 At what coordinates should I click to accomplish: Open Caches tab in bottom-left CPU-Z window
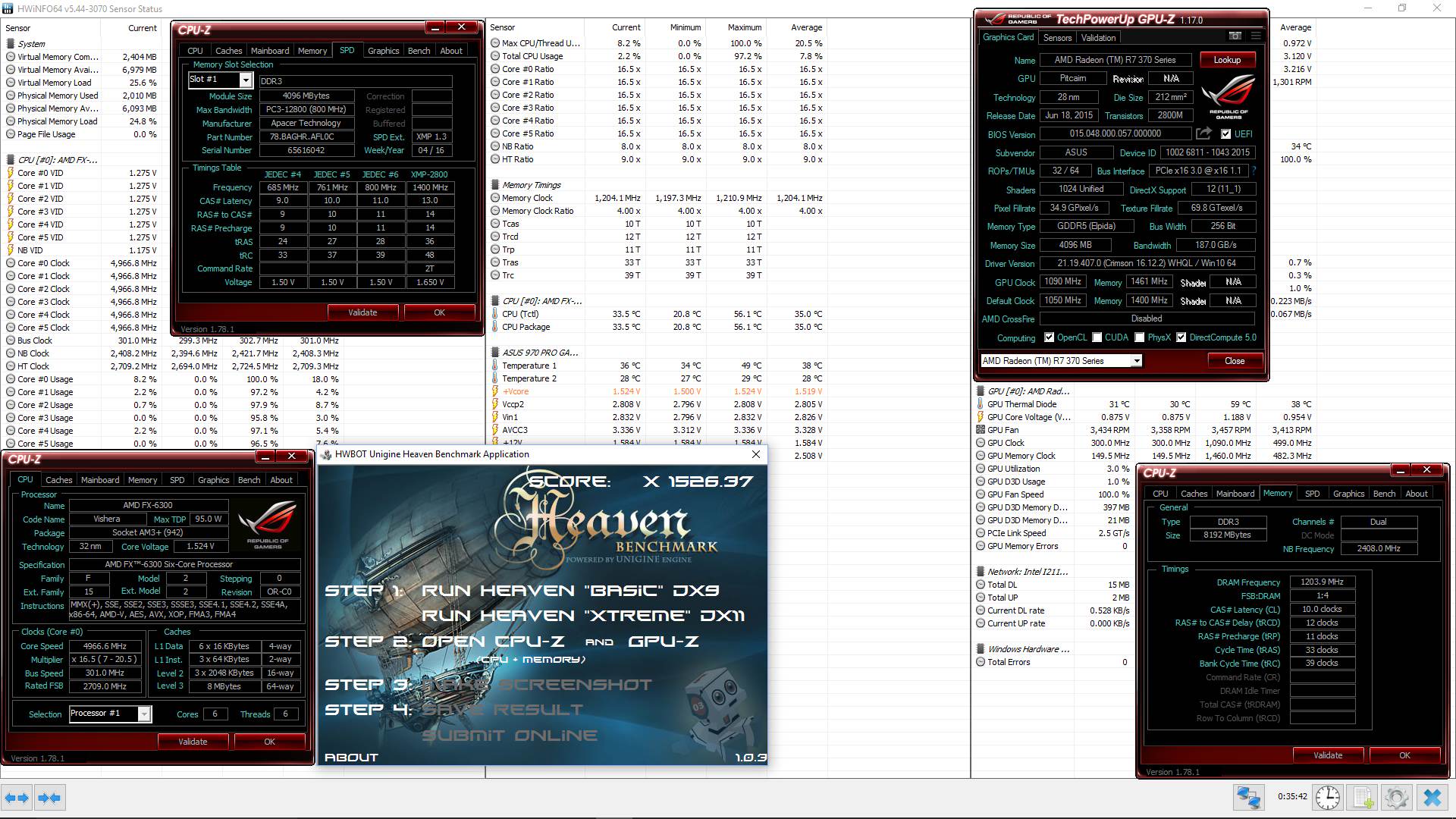58,480
